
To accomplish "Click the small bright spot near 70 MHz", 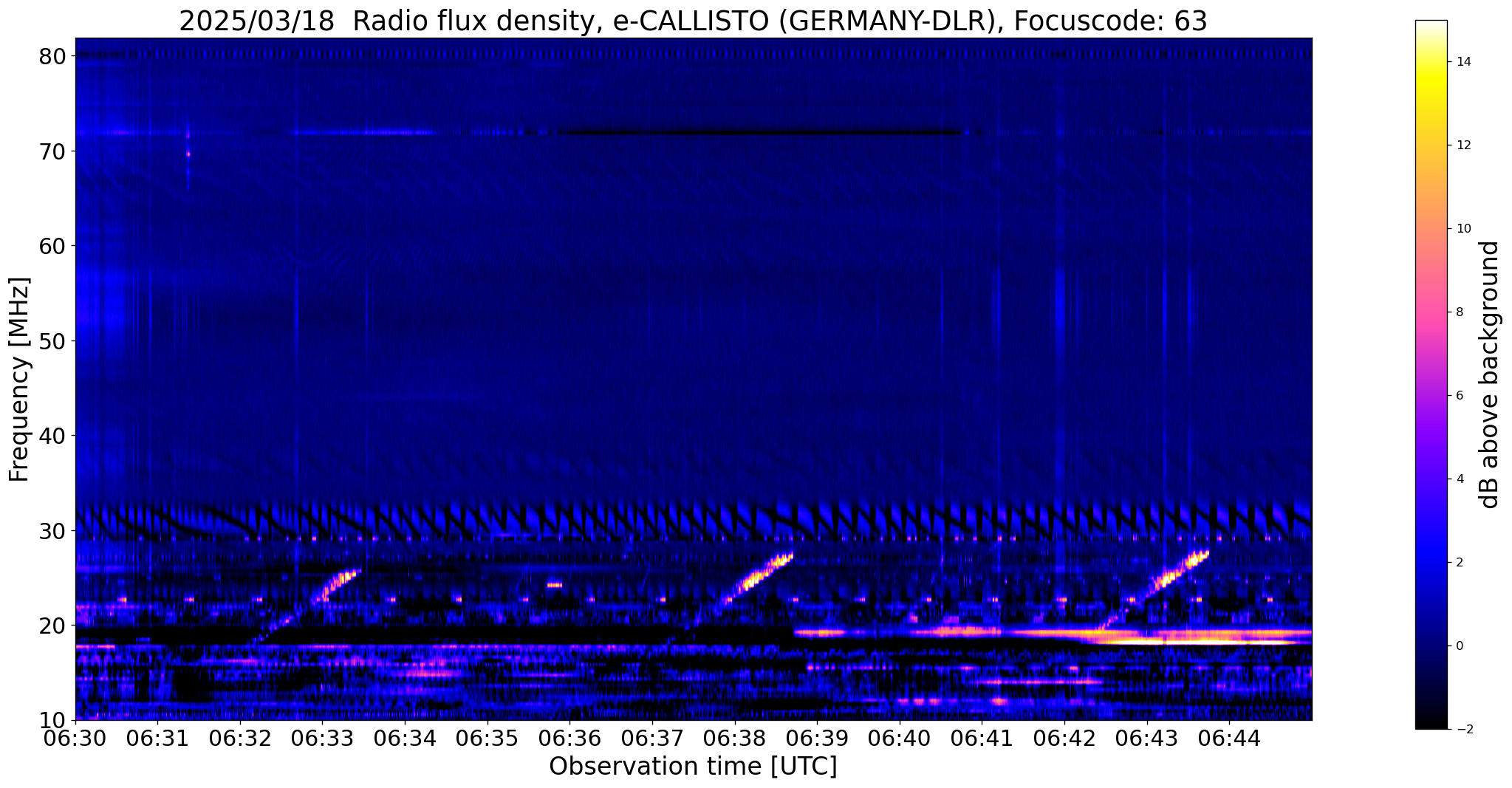I will [x=188, y=154].
